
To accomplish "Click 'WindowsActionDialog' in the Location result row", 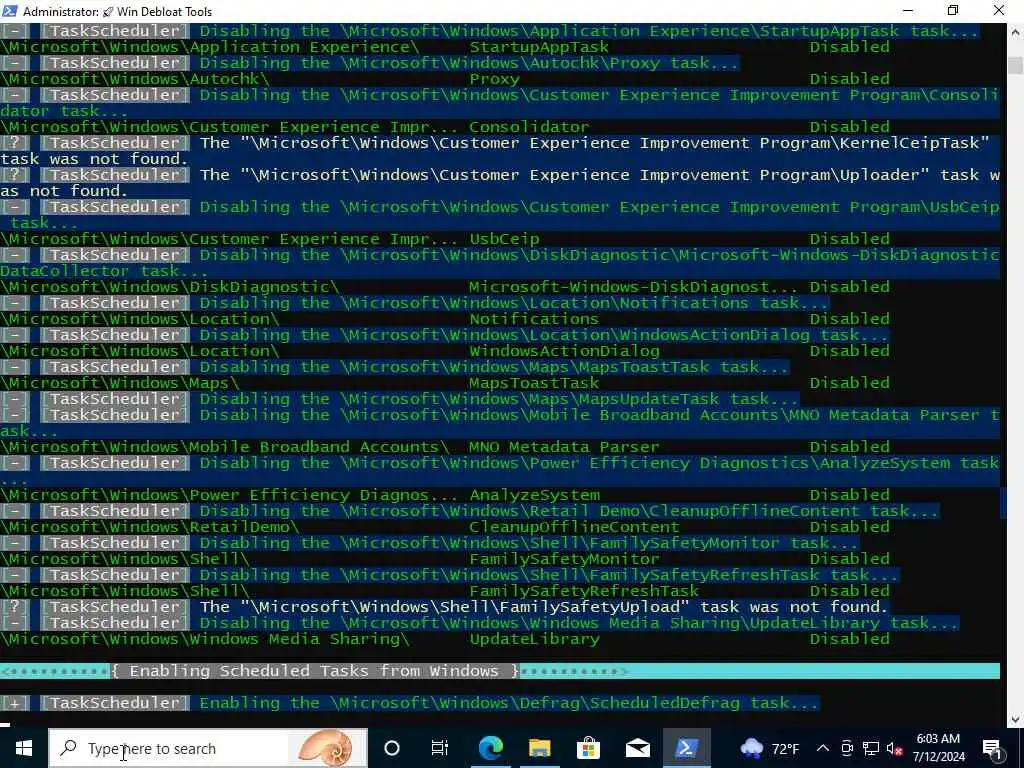I will (564, 351).
